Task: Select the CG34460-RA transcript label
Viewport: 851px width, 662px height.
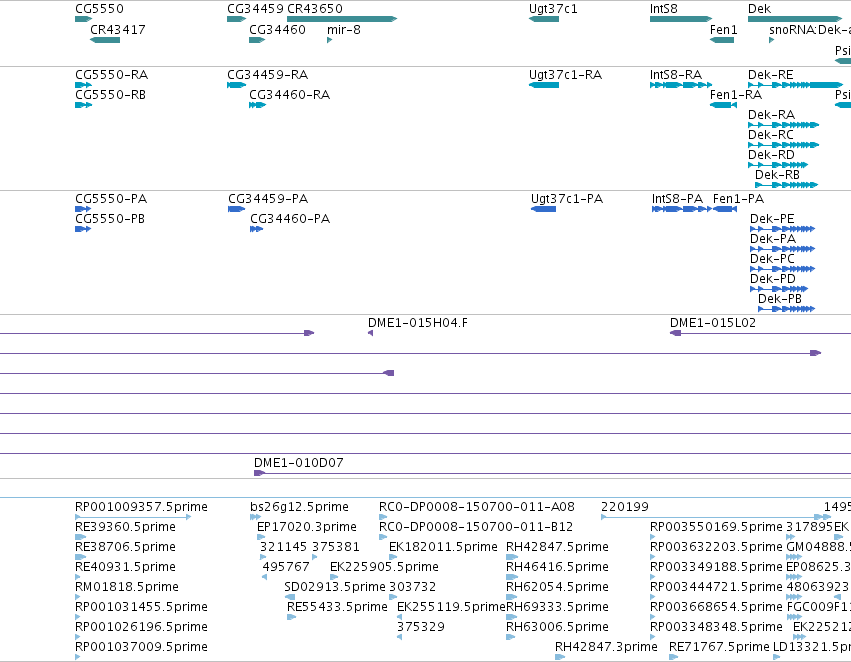Action: point(290,95)
